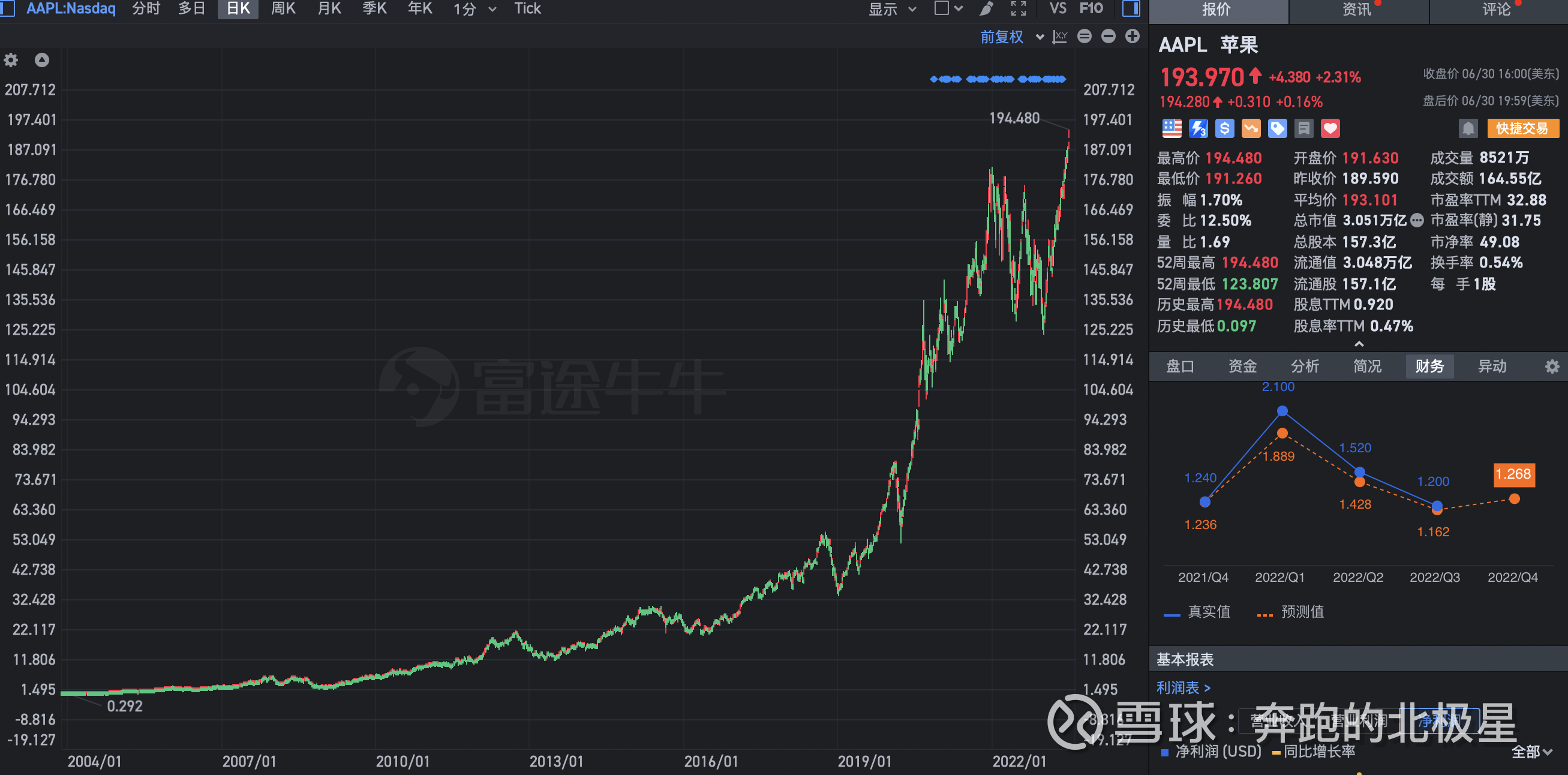Viewport: 1568px width, 775px height.
Task: Click the dollar sign finance icon
Action: (x=1224, y=128)
